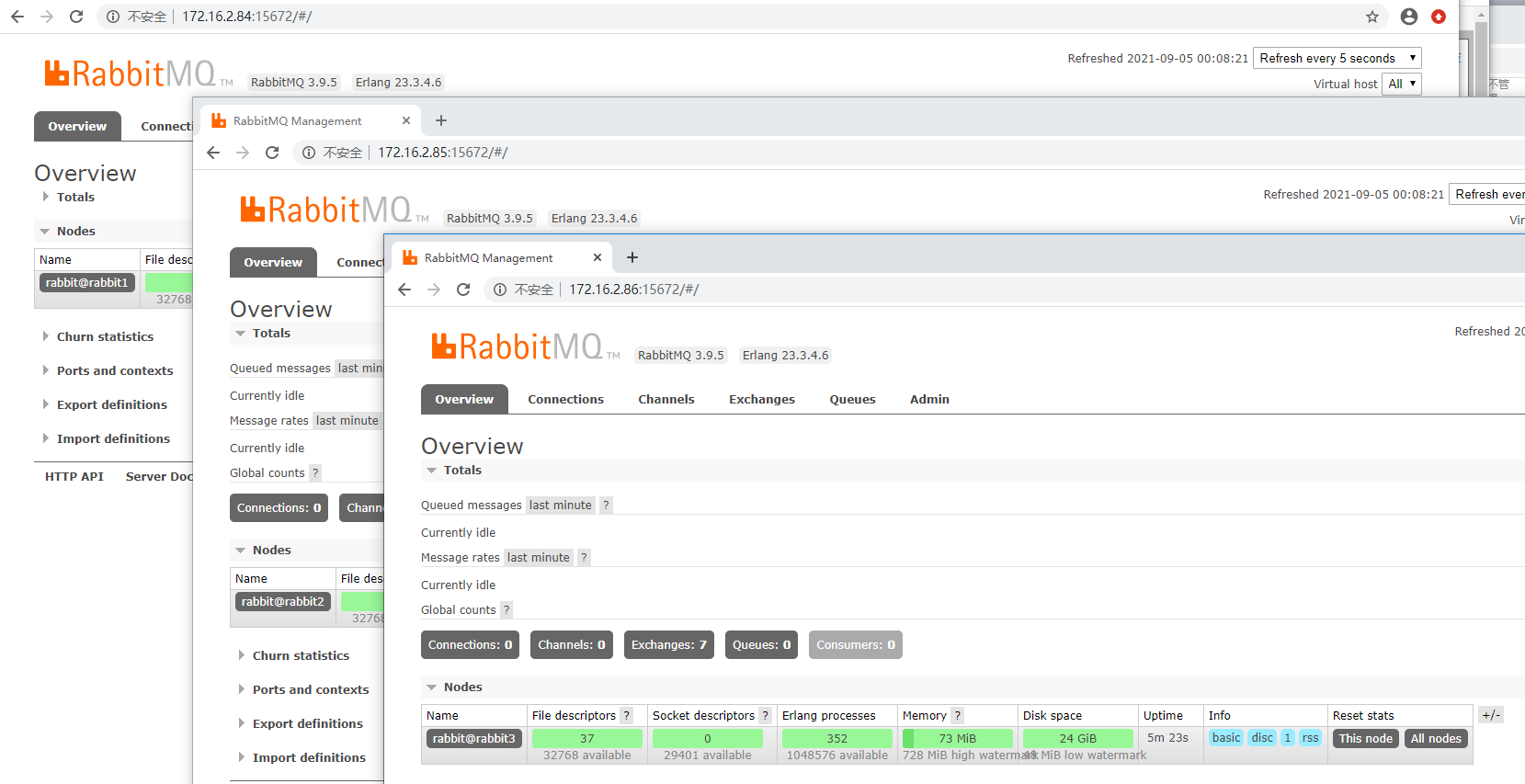
Task: Click the forward arrow in the 172.16.2.86 window
Action: (x=434, y=290)
